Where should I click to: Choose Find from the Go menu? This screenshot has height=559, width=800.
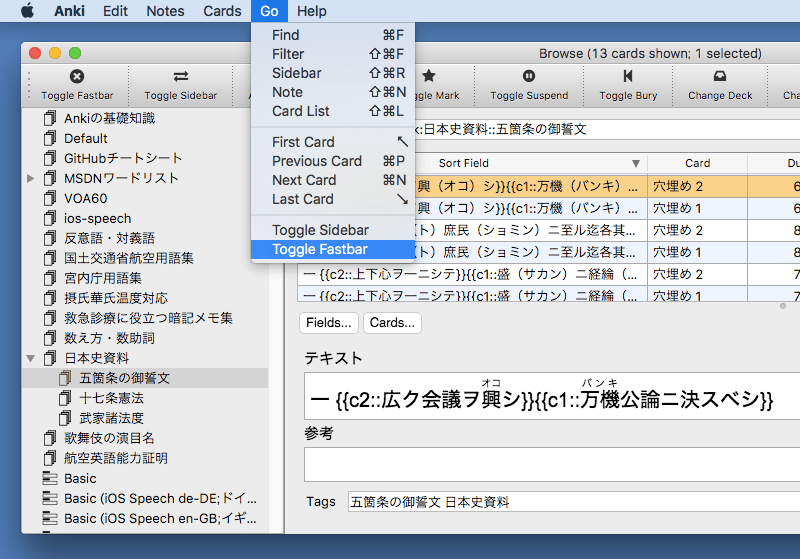pyautogui.click(x=333, y=35)
